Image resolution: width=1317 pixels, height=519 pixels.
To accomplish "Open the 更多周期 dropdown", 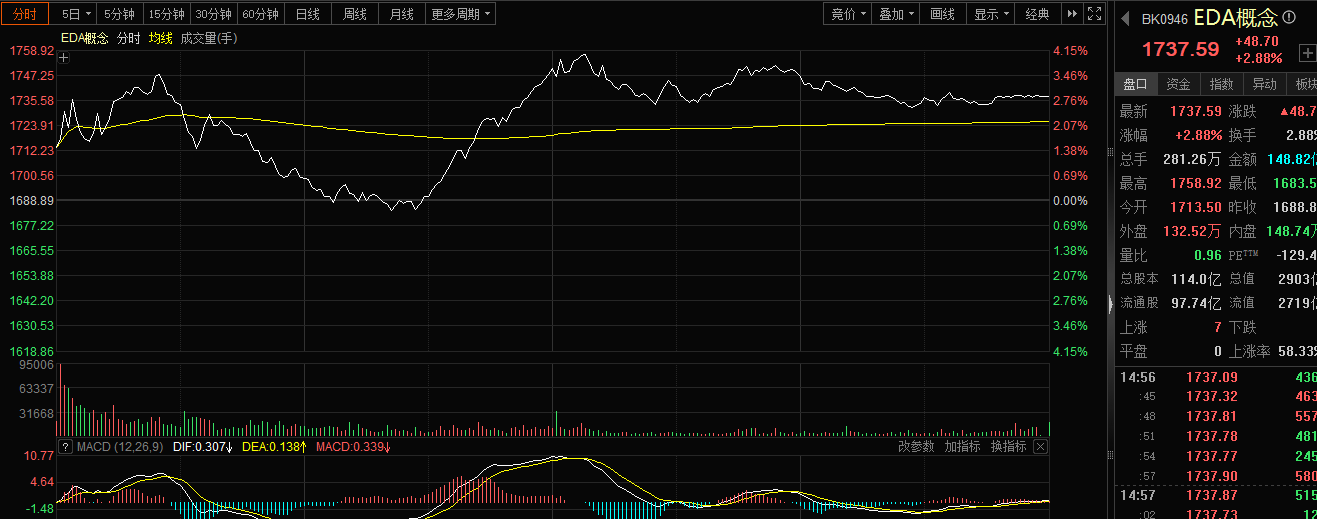I will pyautogui.click(x=460, y=14).
